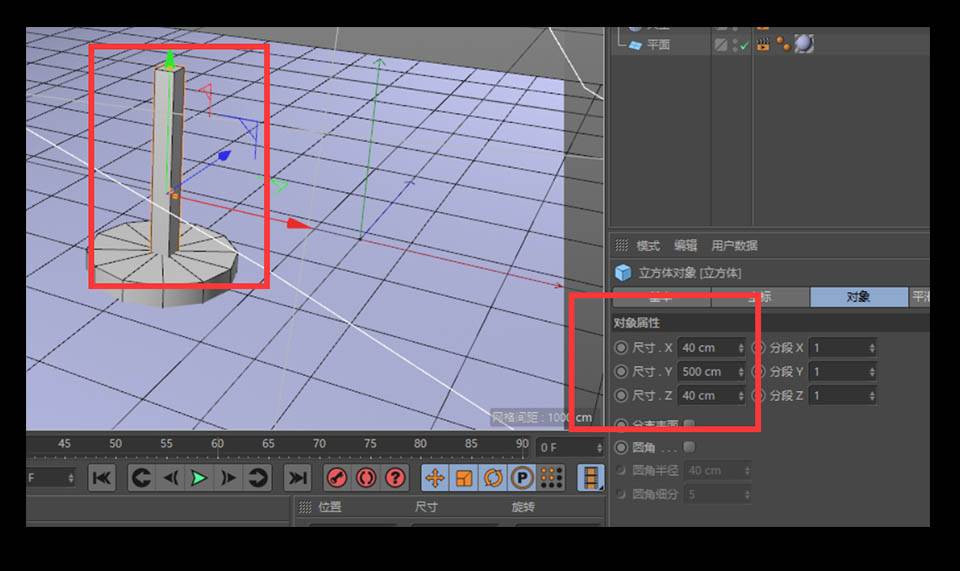960x571 pixels.
Task: Switch to the 对象 tab
Action: 858,297
